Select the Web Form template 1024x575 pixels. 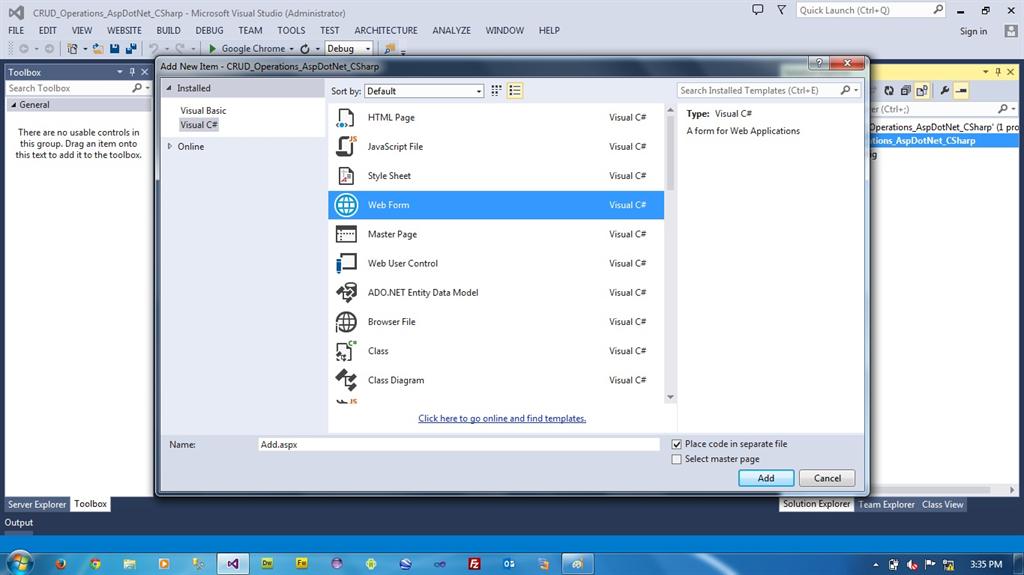(496, 205)
